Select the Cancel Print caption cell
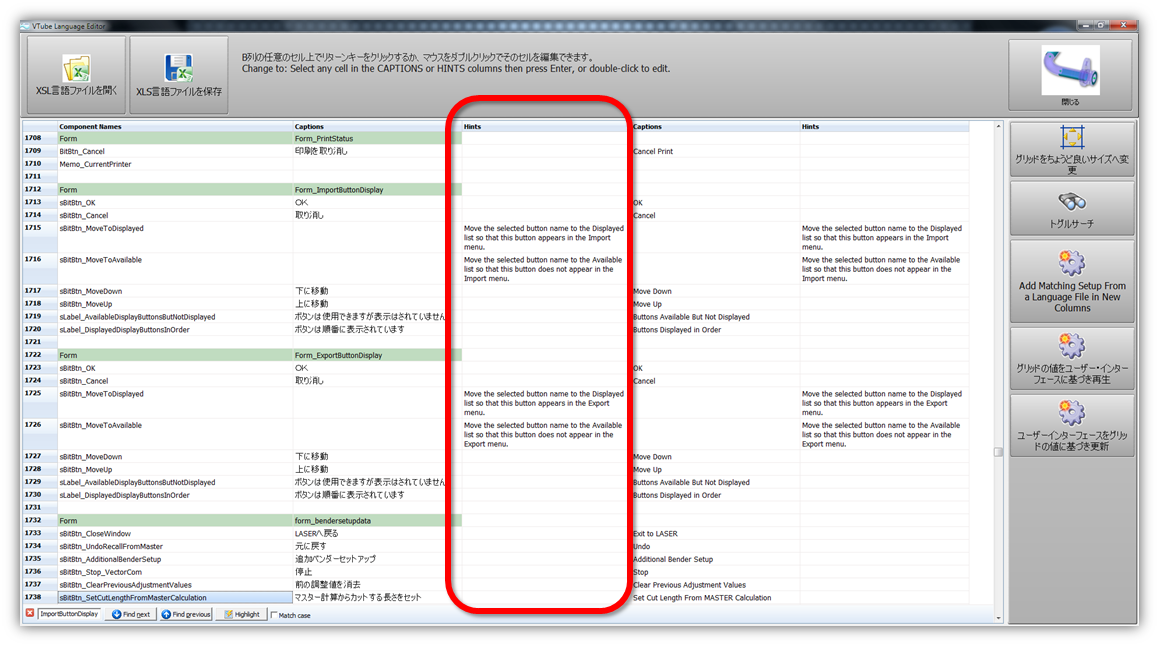Image resolution: width=1159 pixels, height=646 pixels. 714,152
